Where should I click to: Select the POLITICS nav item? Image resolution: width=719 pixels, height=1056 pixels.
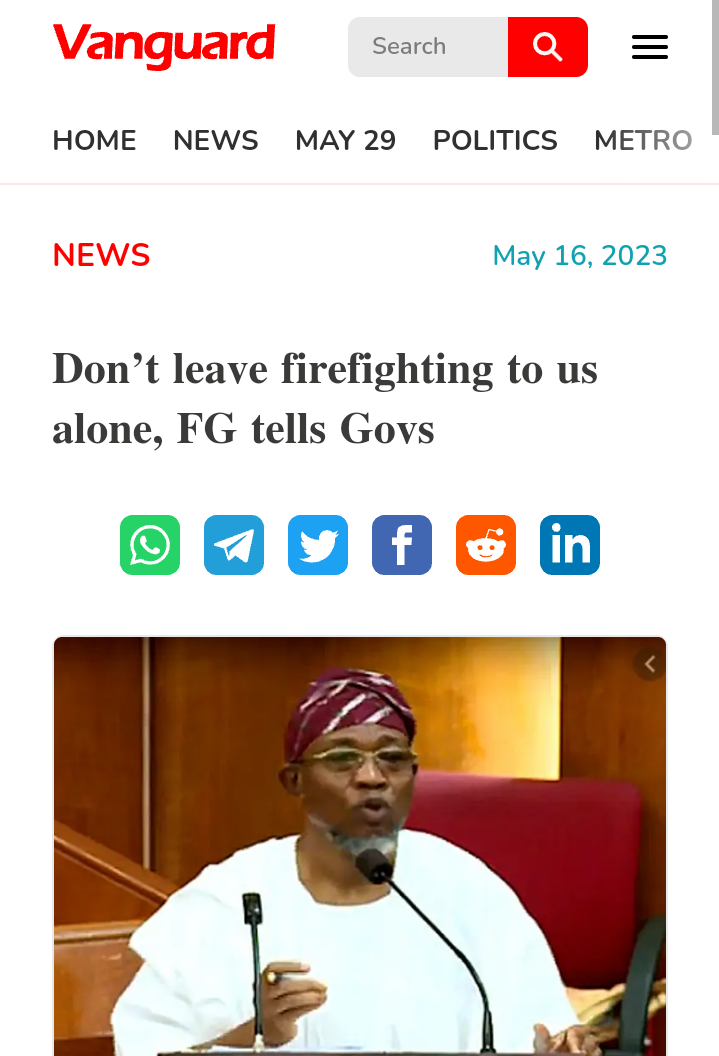pos(495,141)
